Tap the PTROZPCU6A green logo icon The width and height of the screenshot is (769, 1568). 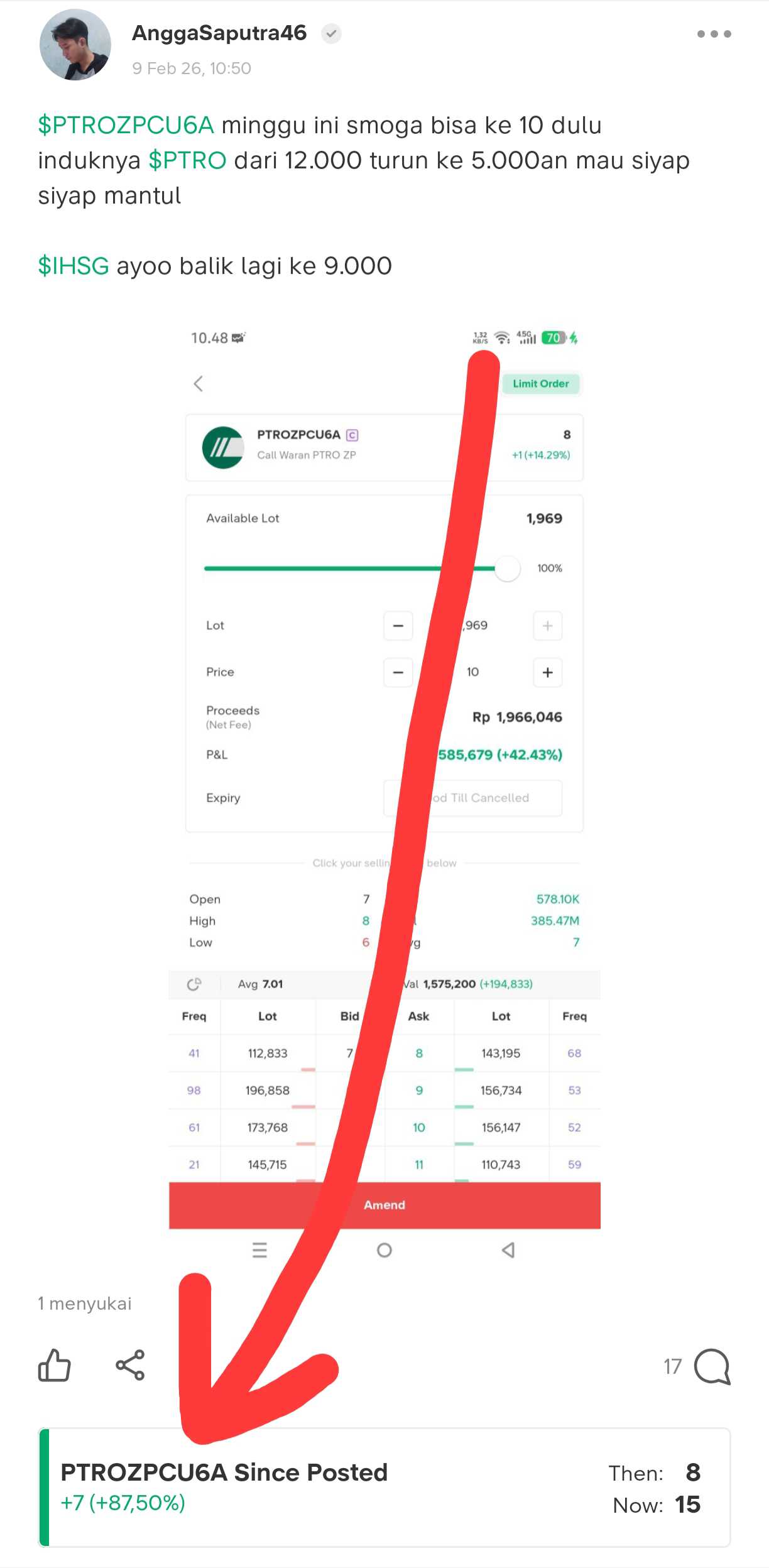coord(223,447)
